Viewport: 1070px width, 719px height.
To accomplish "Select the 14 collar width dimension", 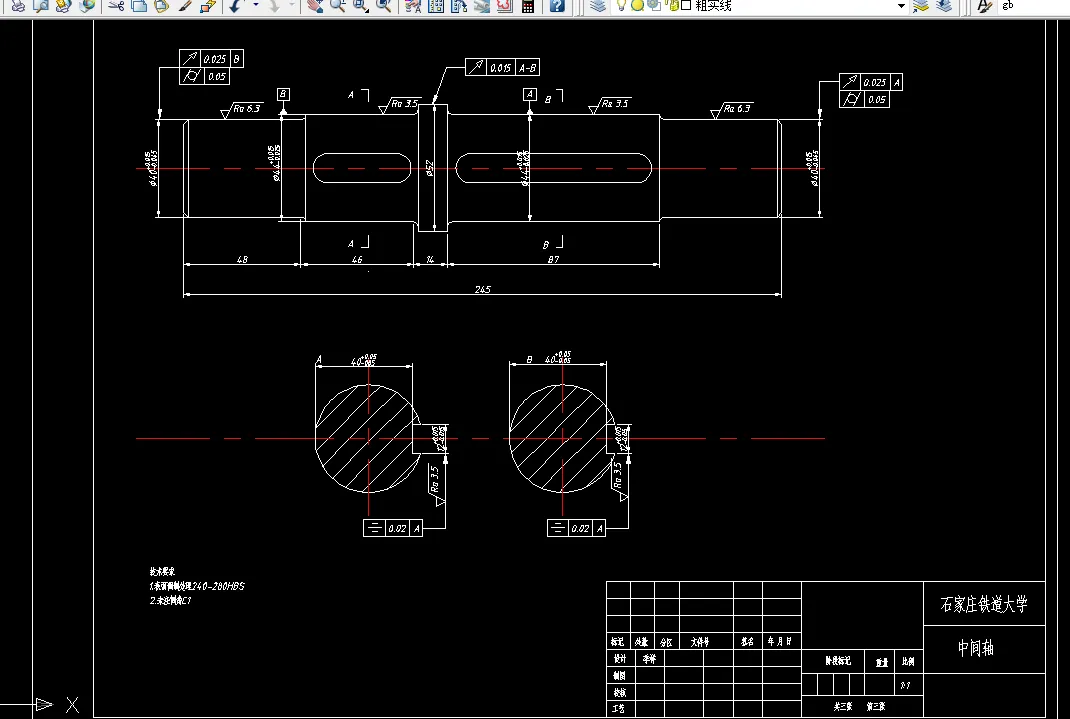I will 430,259.
